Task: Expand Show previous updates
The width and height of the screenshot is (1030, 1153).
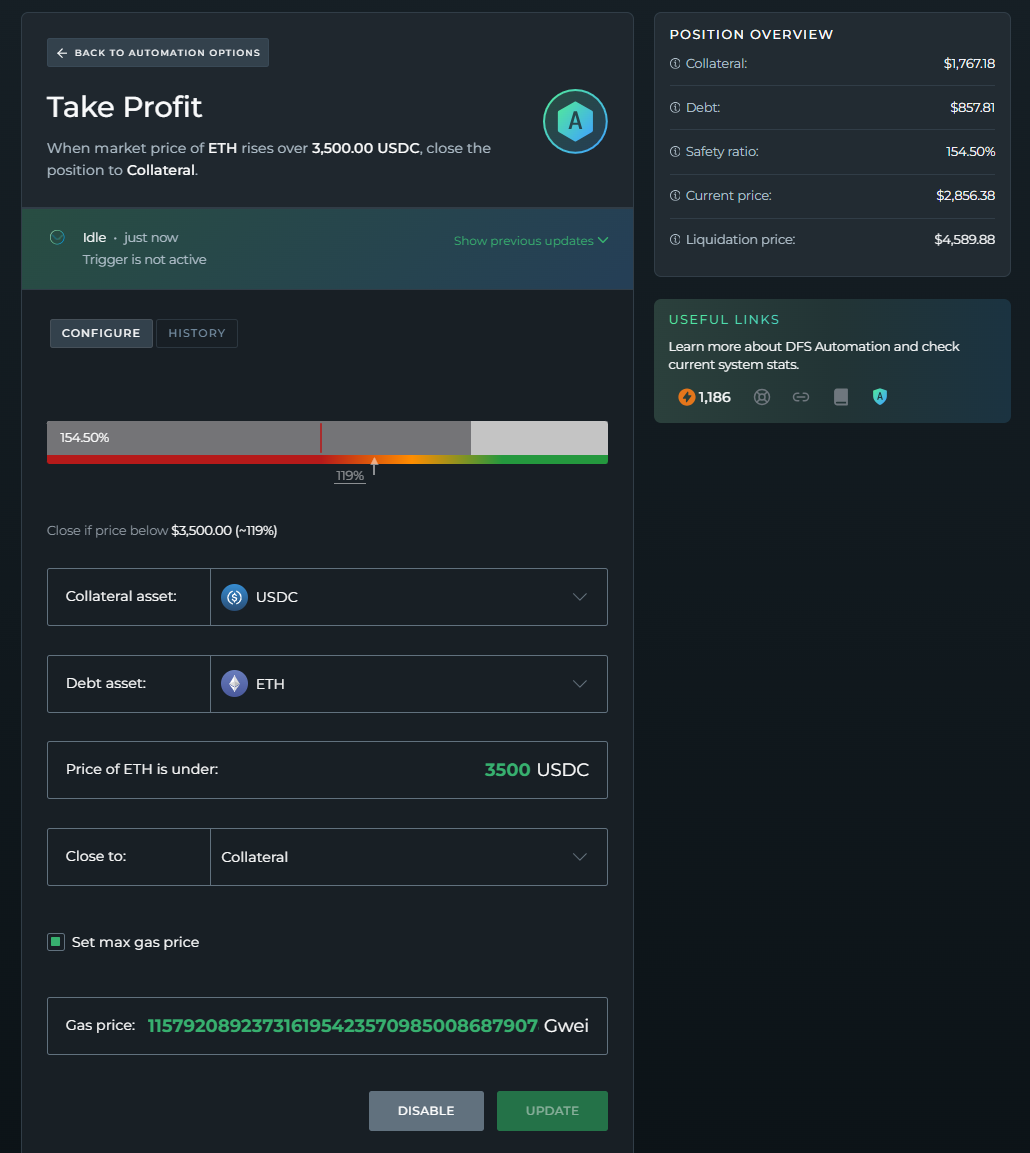Action: coord(530,241)
